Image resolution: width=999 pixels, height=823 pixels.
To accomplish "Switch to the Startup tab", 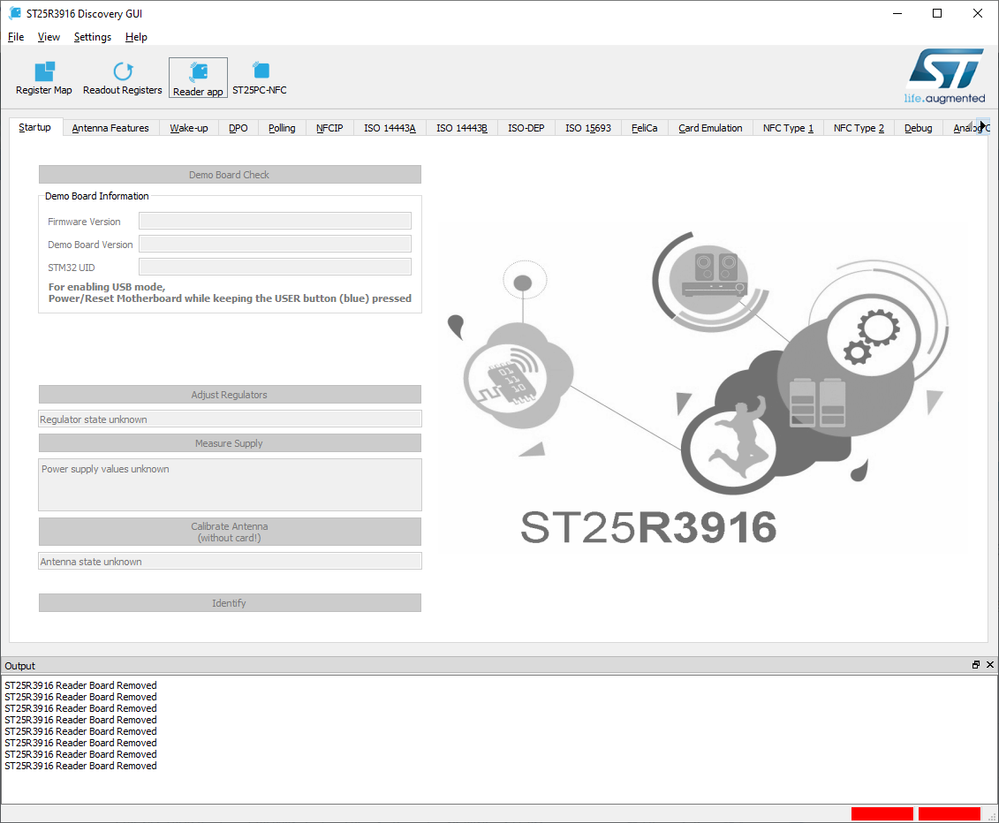I will point(35,127).
